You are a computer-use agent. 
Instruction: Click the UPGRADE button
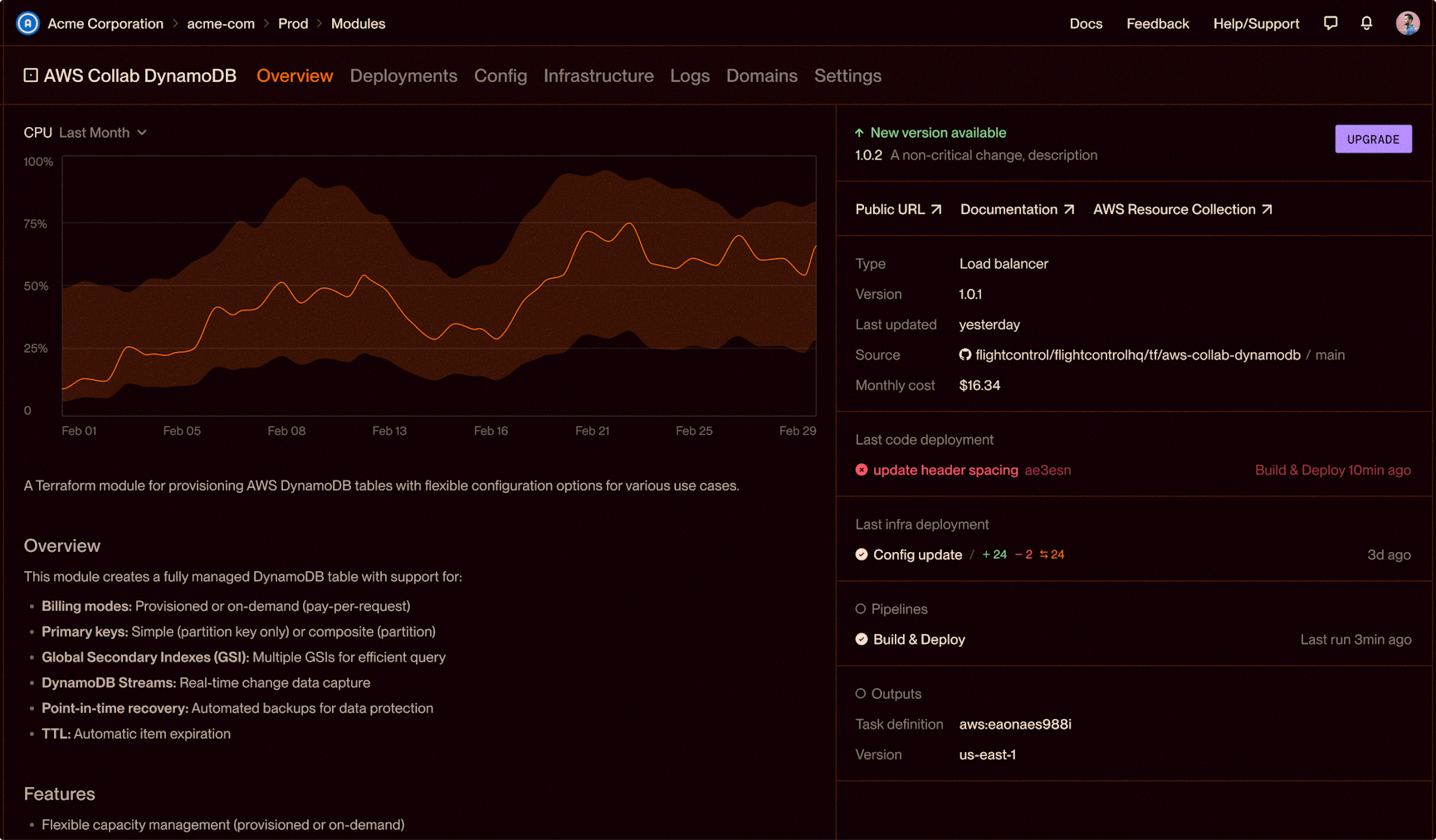click(1373, 139)
